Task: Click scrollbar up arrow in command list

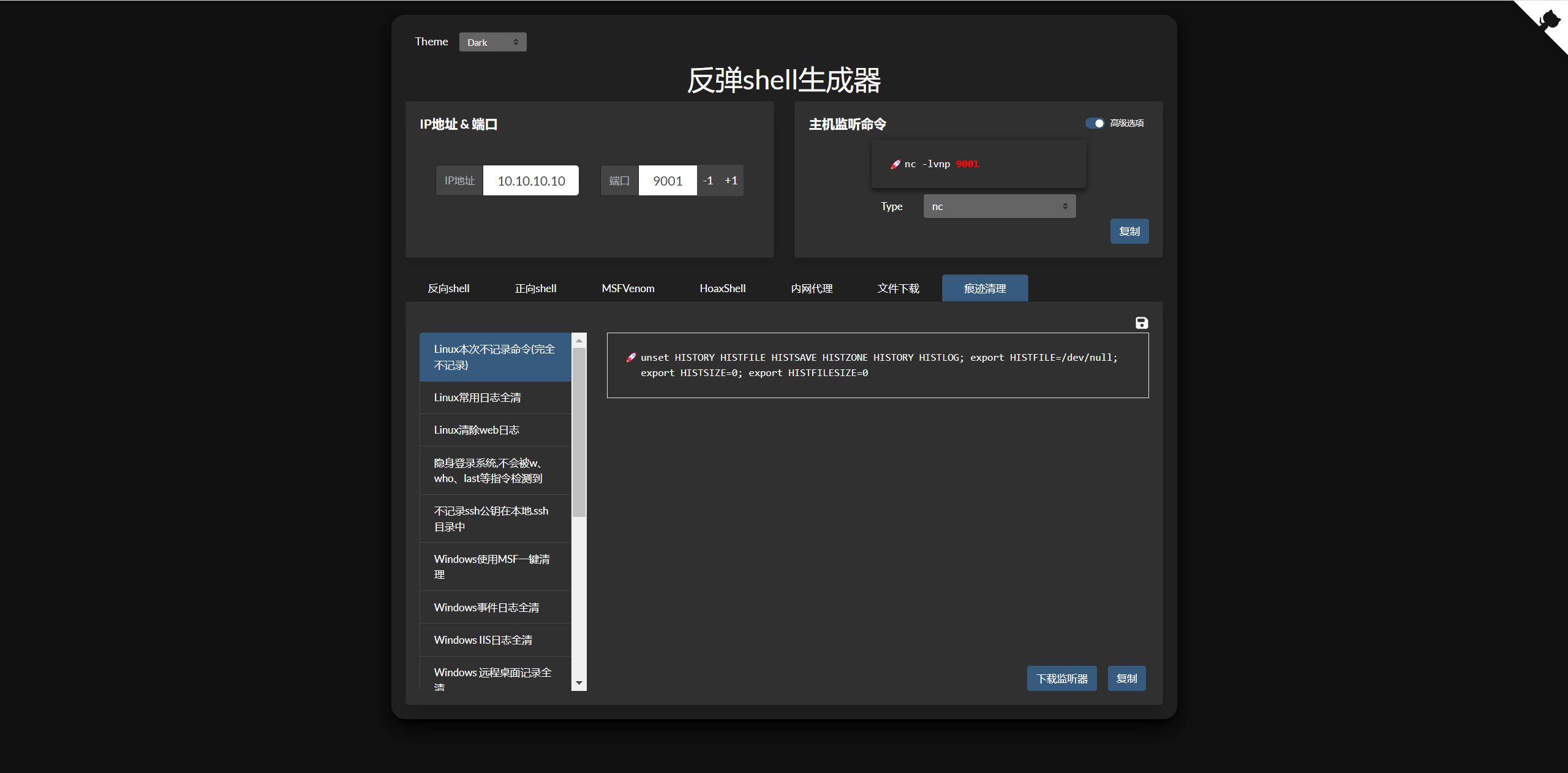Action: coord(579,341)
